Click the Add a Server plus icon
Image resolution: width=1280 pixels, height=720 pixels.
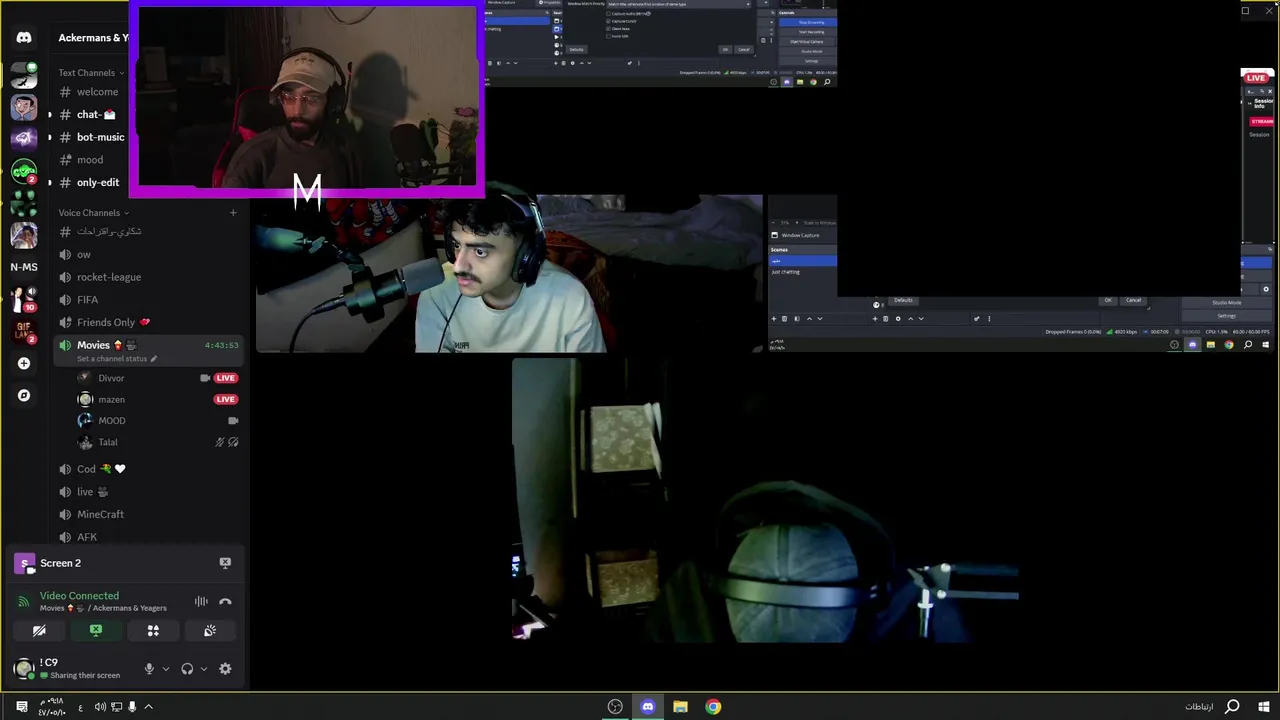click(24, 363)
